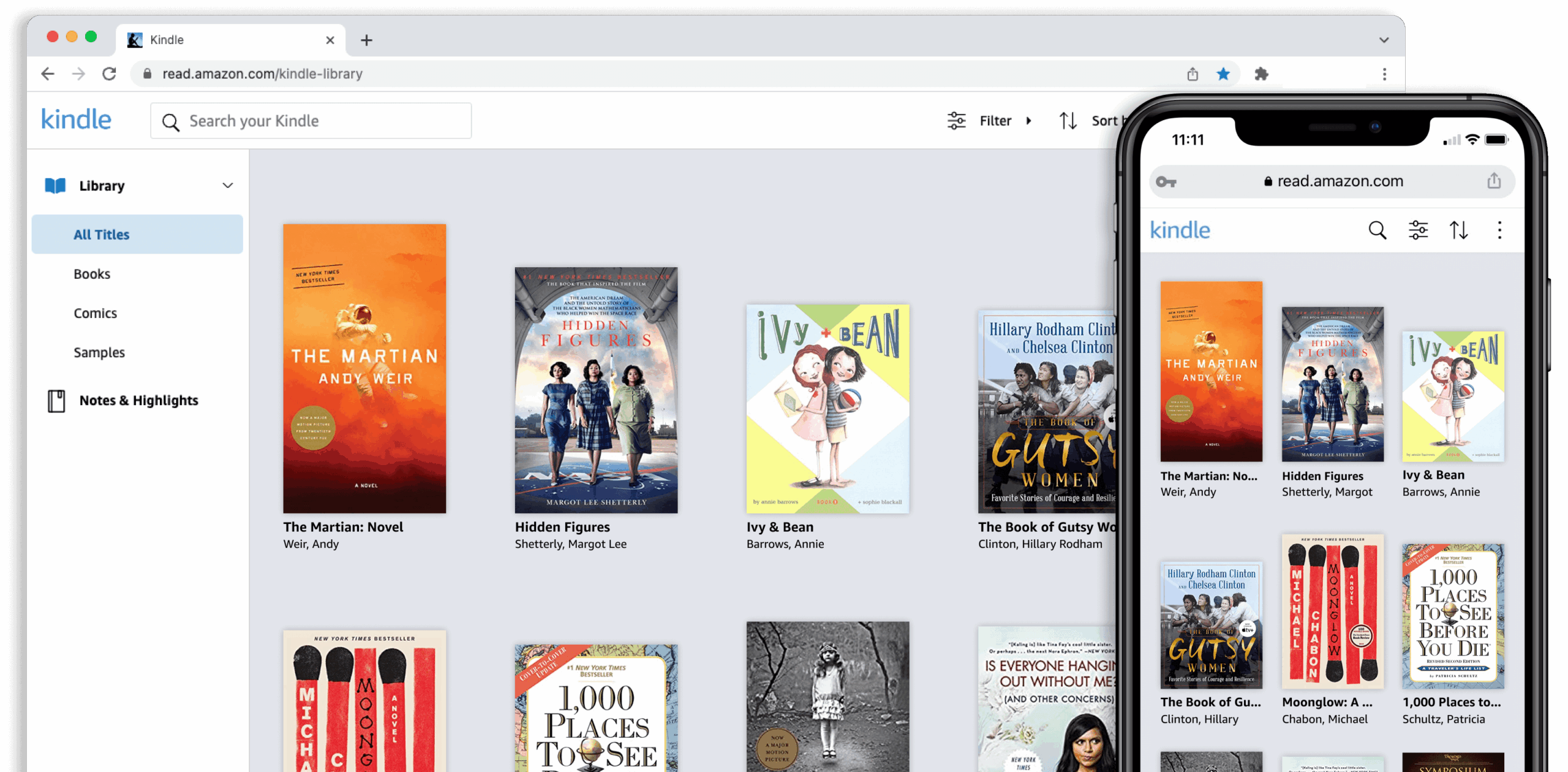Select the Comics category
This screenshot has height=772, width=1568.
[95, 312]
